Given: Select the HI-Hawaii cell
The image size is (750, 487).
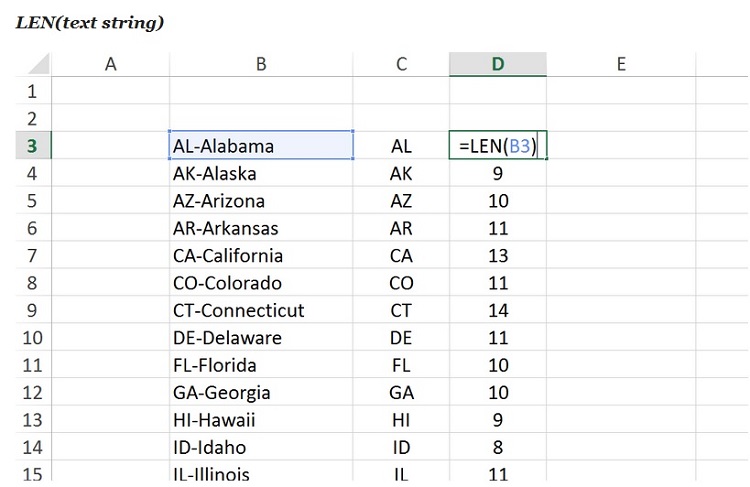Looking at the screenshot, I should click(x=260, y=420).
